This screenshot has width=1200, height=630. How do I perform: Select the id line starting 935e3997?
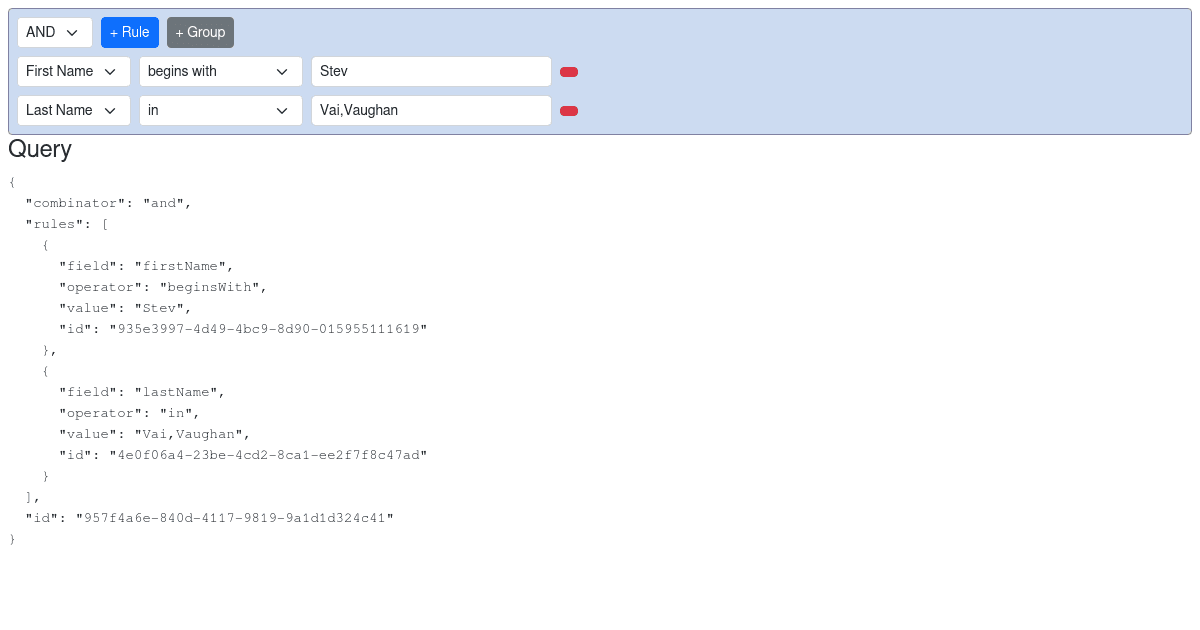[243, 329]
